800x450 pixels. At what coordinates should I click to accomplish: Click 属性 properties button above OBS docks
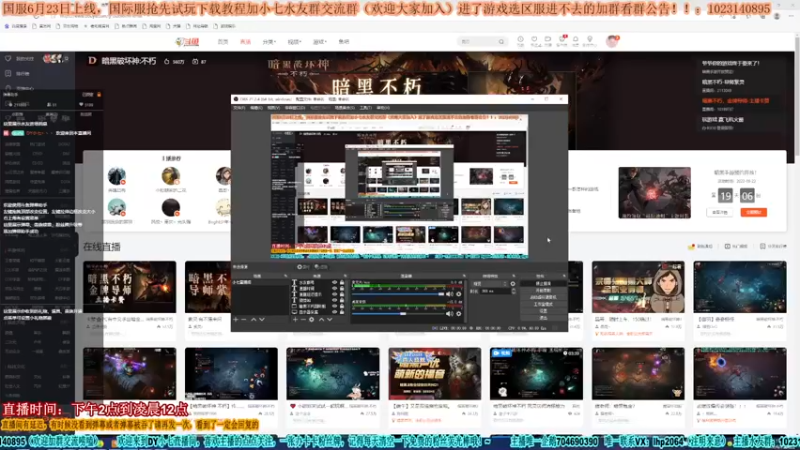click(x=304, y=267)
